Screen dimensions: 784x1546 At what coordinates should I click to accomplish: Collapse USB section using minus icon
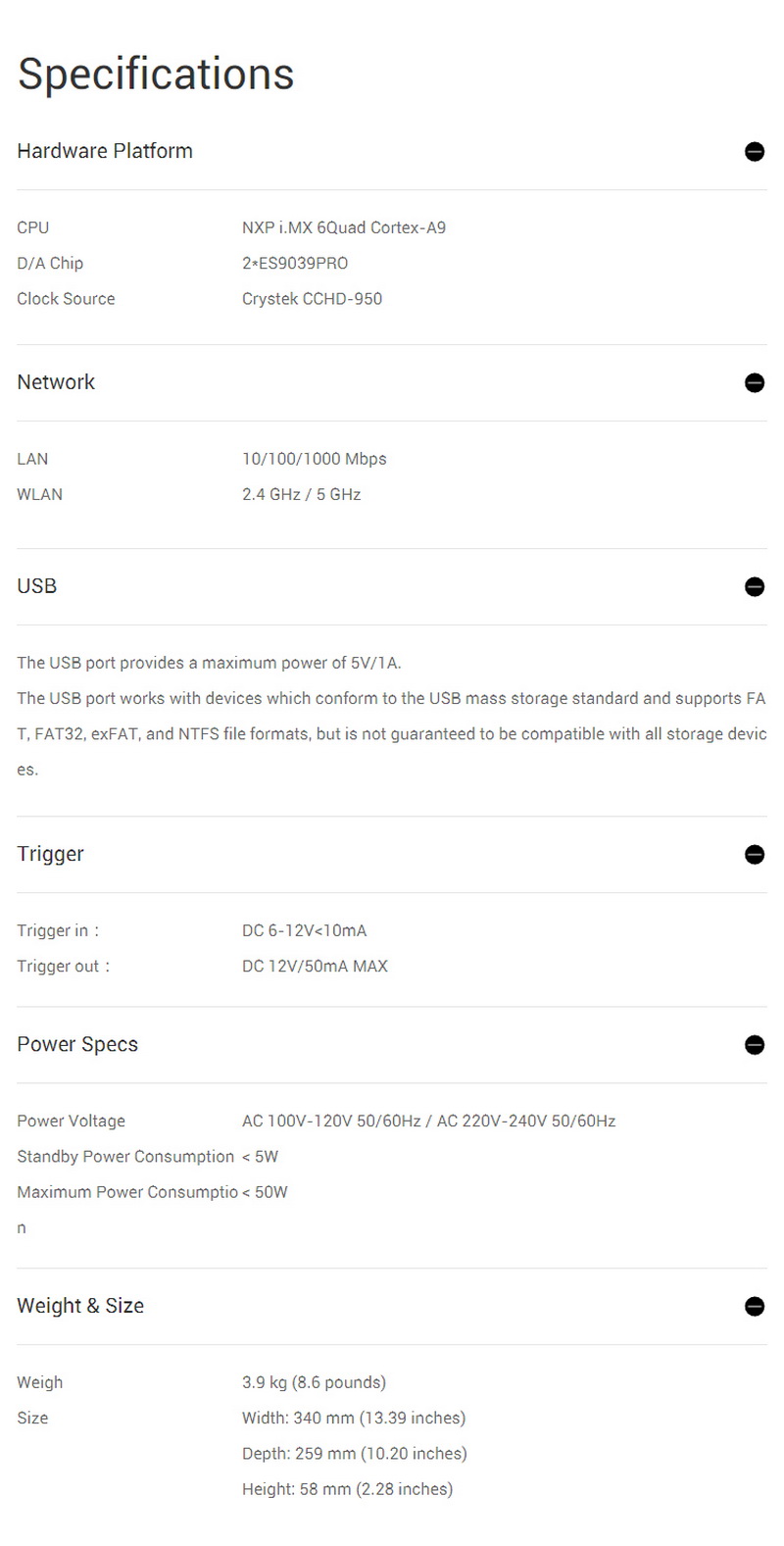point(754,587)
